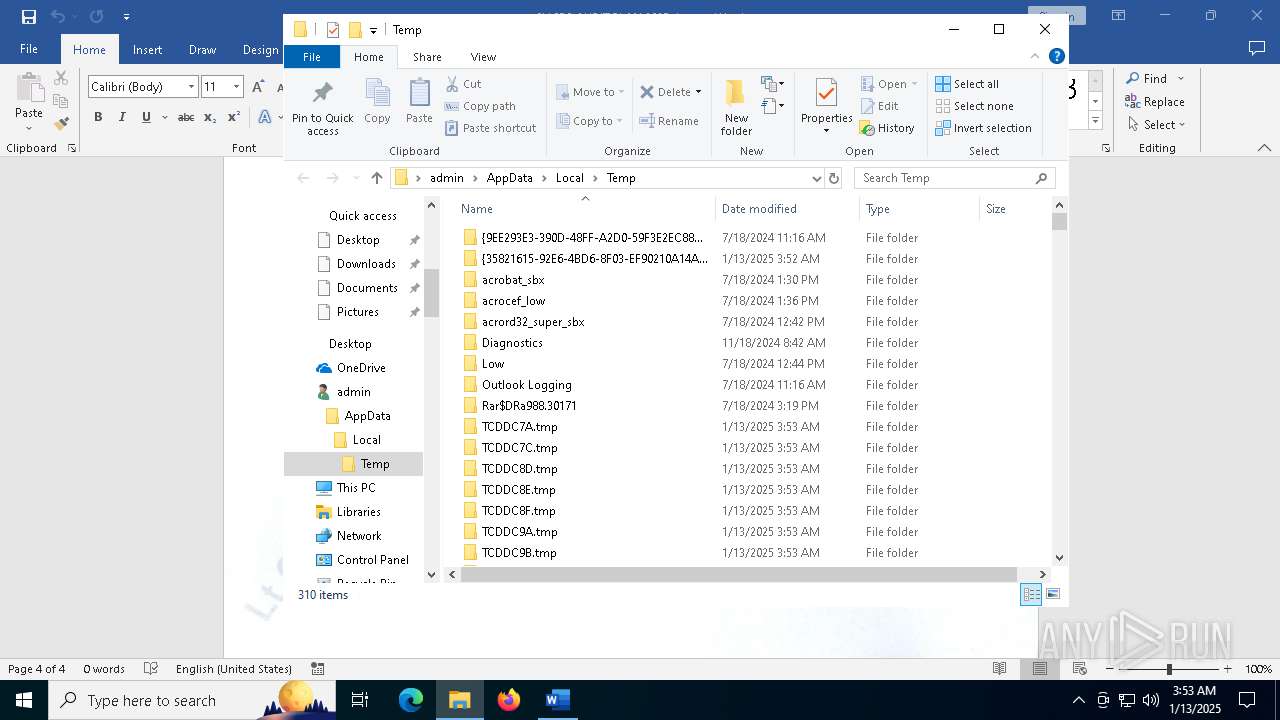
Task: Click the Word Save icon
Action: (x=28, y=16)
